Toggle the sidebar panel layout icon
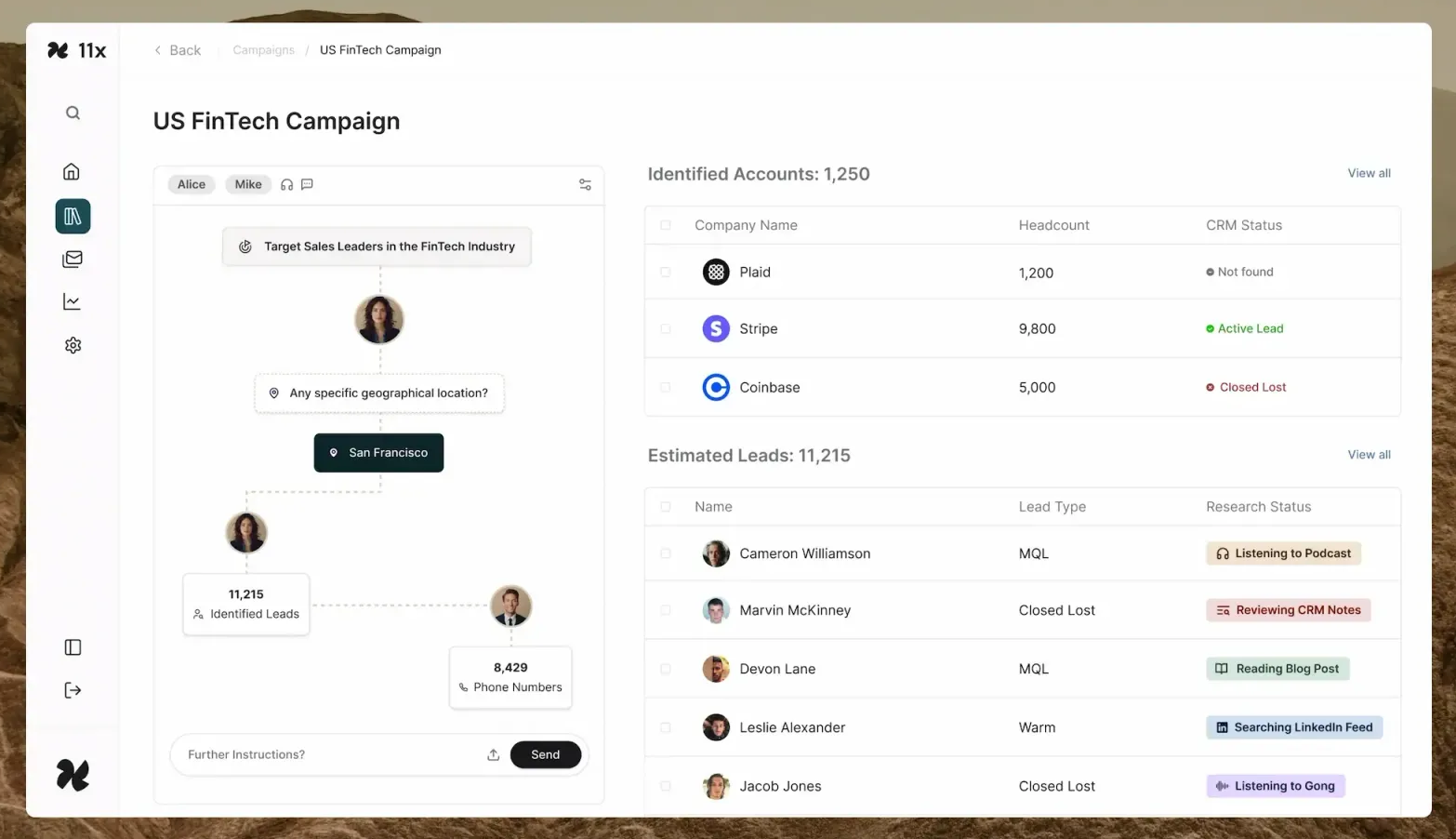1456x839 pixels. 73,647
